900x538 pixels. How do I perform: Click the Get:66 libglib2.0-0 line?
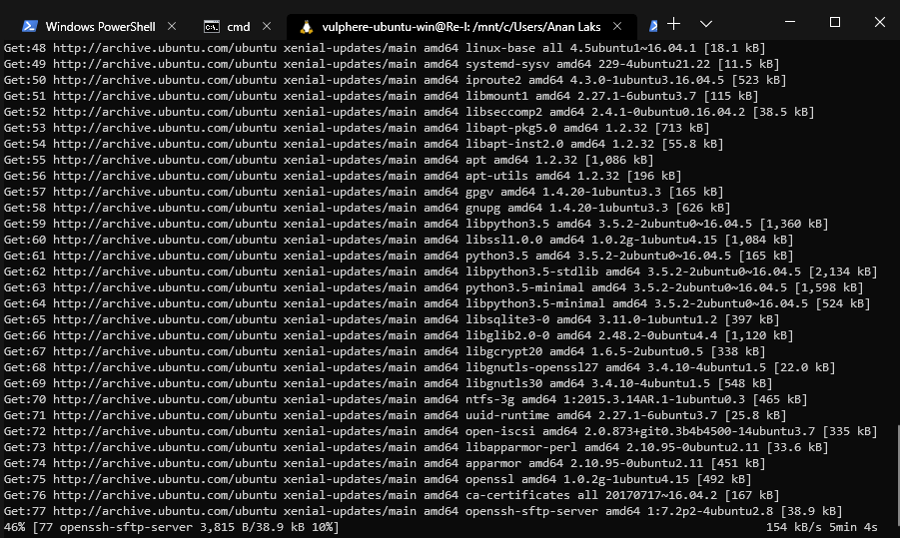point(398,336)
